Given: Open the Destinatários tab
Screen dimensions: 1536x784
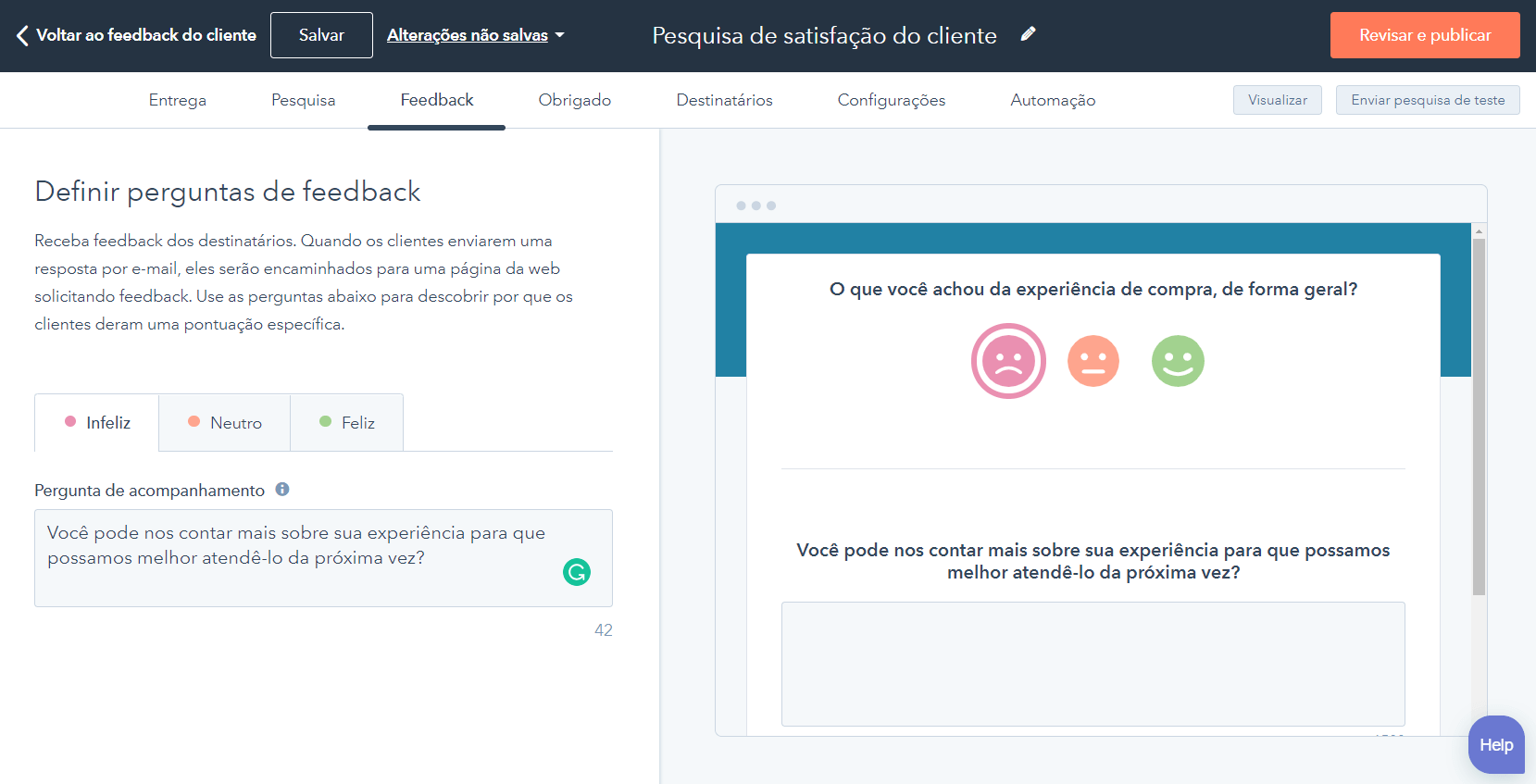Looking at the screenshot, I should (x=724, y=100).
